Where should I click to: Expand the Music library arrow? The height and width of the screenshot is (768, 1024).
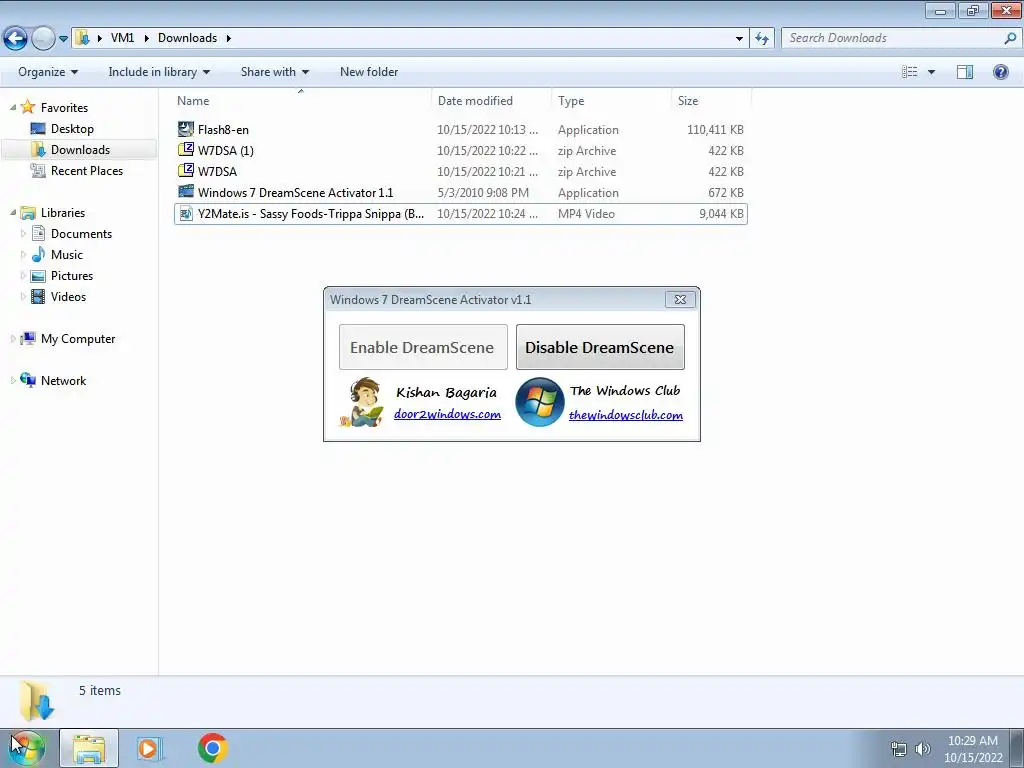(24, 254)
